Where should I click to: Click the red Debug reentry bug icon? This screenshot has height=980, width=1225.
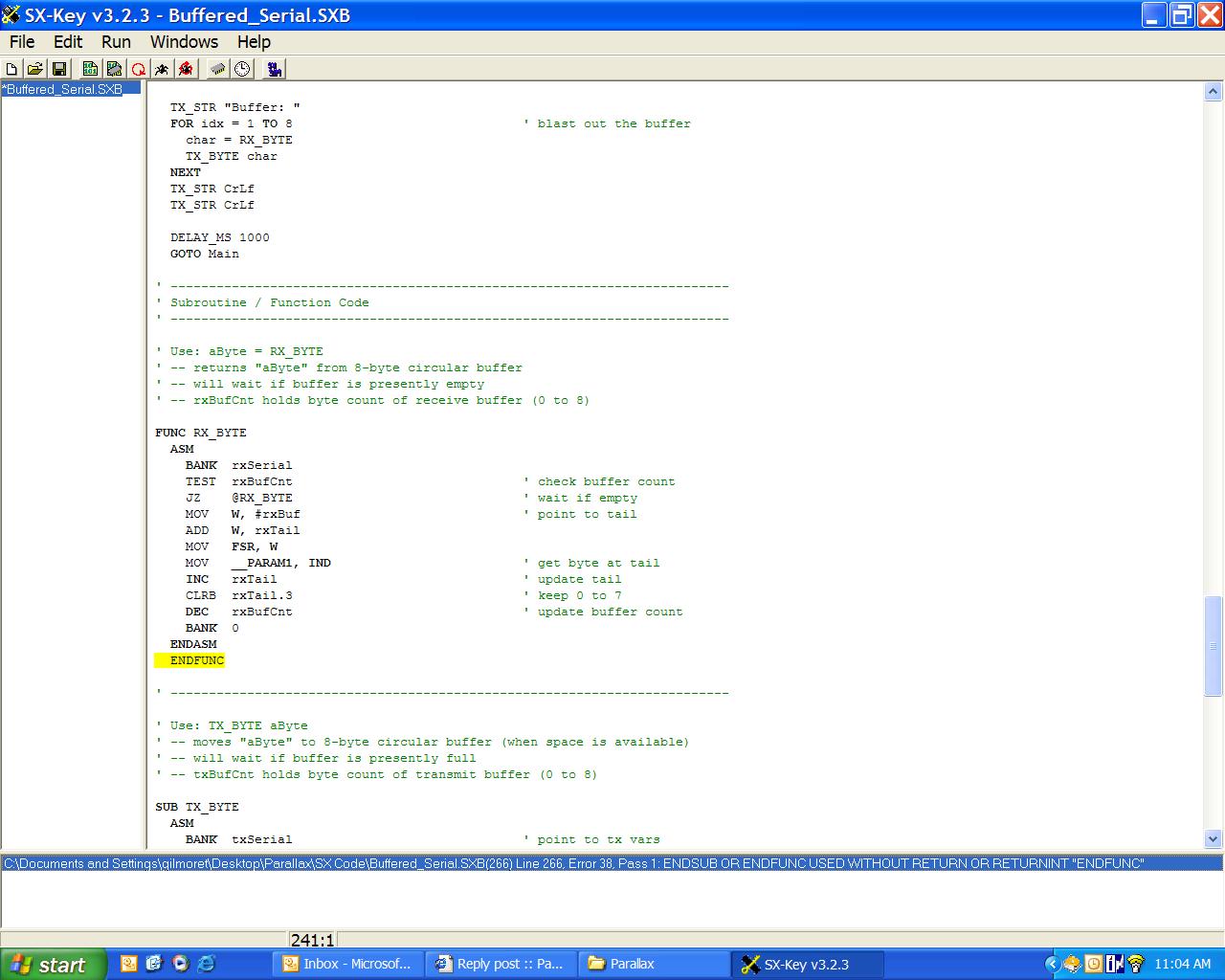tap(186, 69)
